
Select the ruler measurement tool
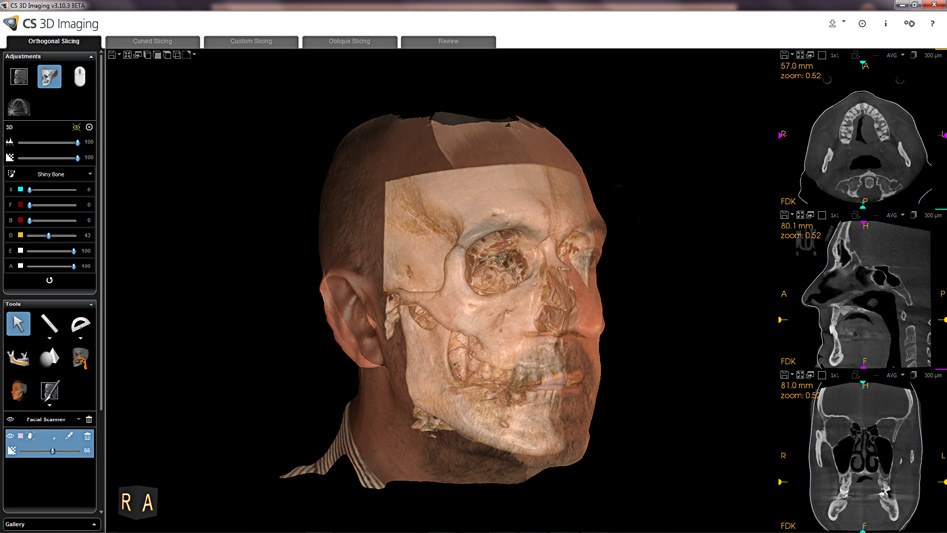coord(50,324)
